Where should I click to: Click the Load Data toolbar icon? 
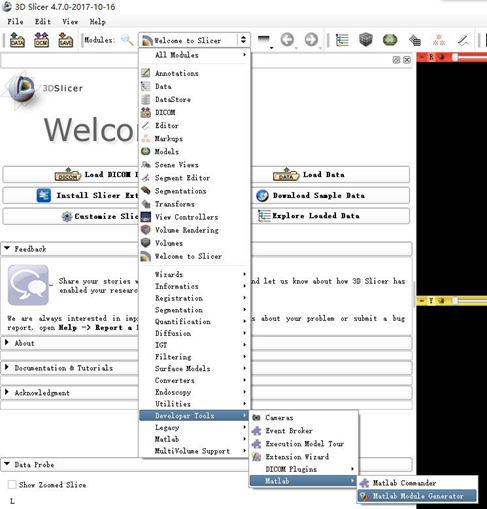[17, 40]
